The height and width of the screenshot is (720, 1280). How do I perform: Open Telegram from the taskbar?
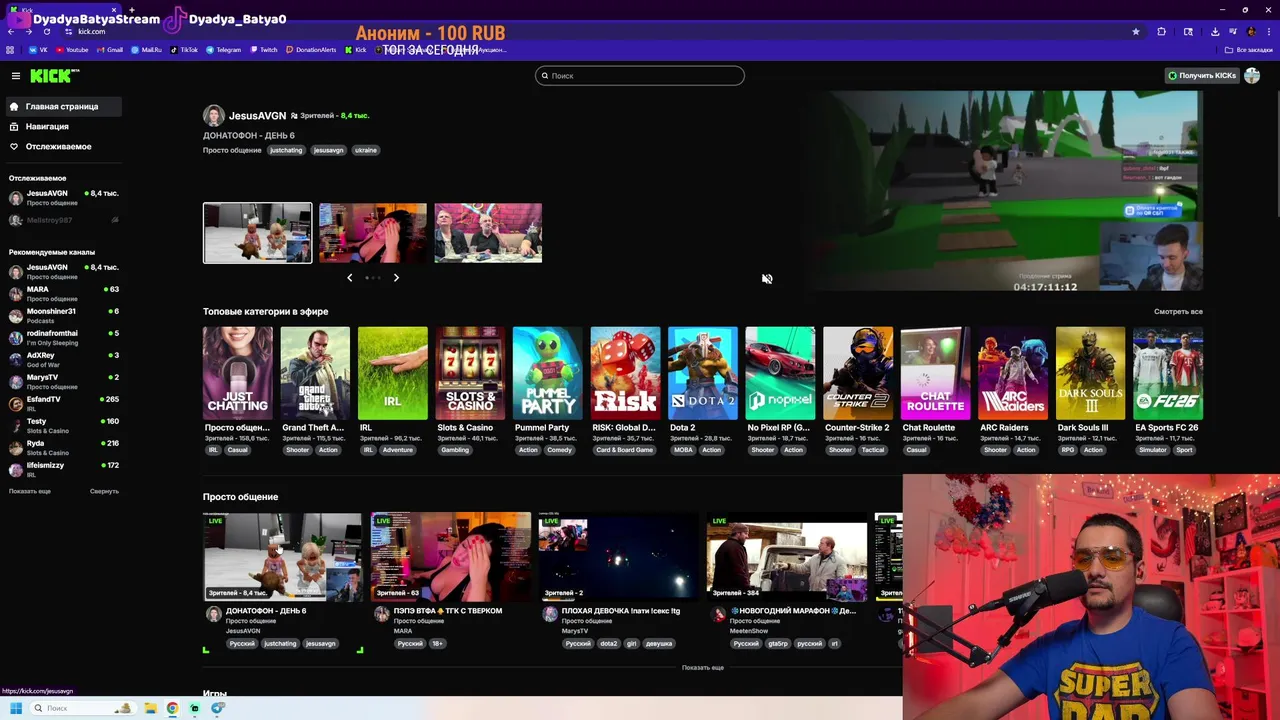point(218,708)
